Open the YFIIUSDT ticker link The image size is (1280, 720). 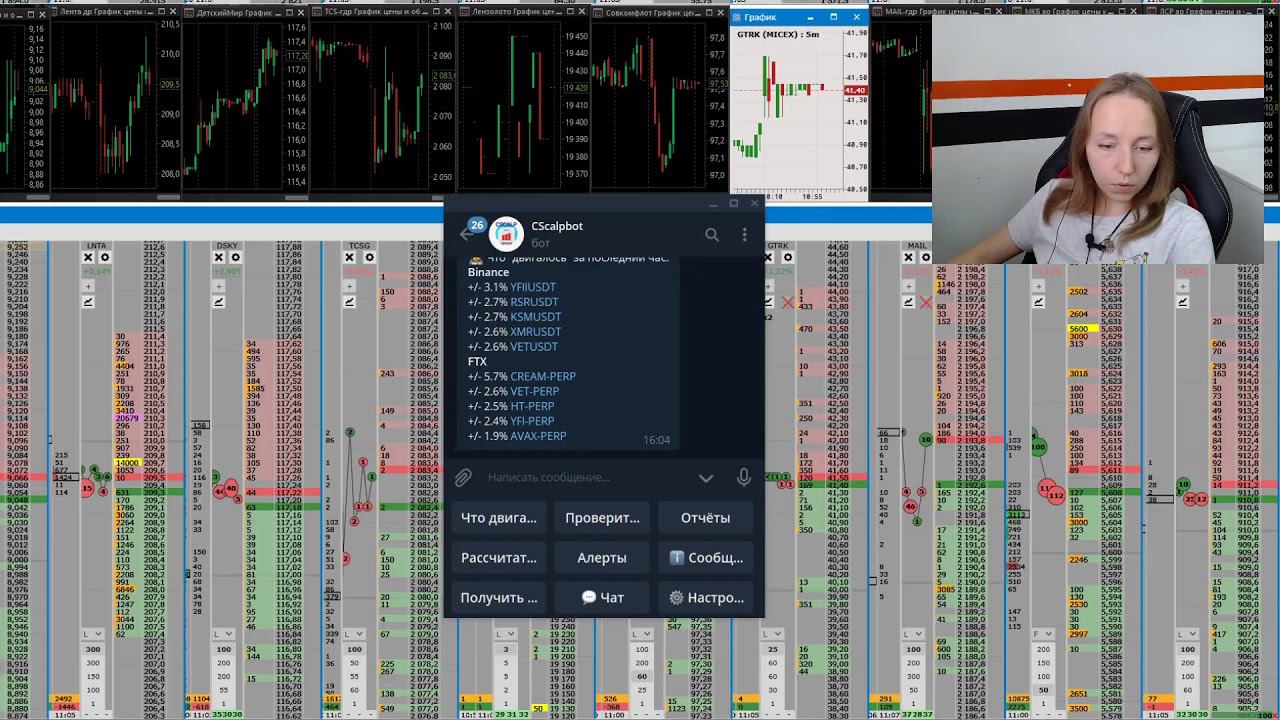tap(533, 287)
